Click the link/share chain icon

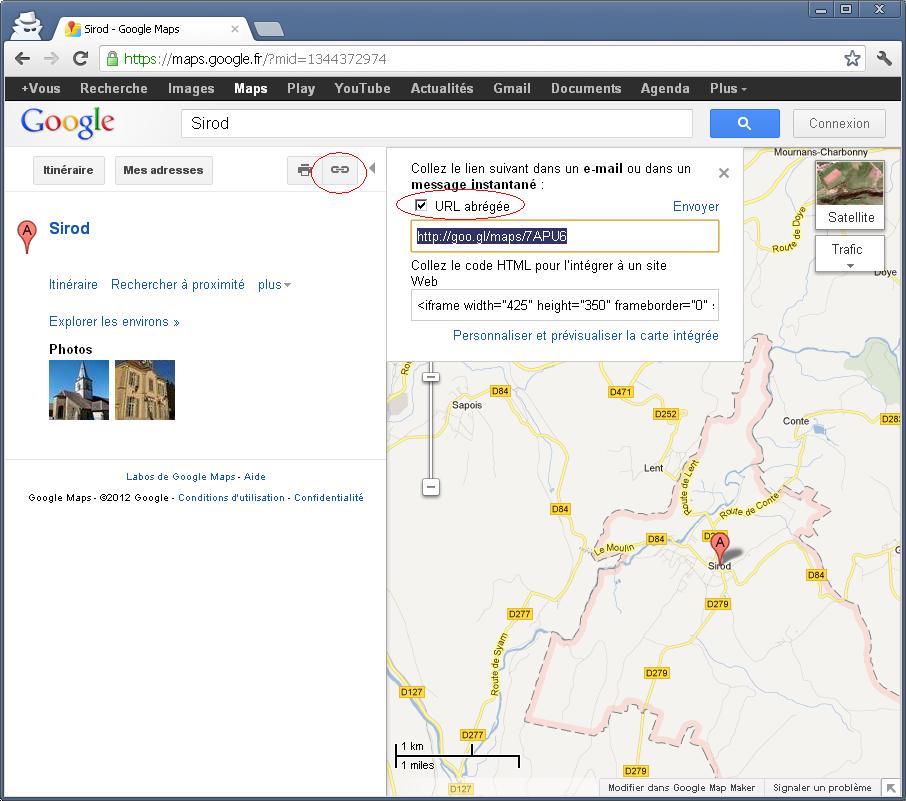coord(340,170)
